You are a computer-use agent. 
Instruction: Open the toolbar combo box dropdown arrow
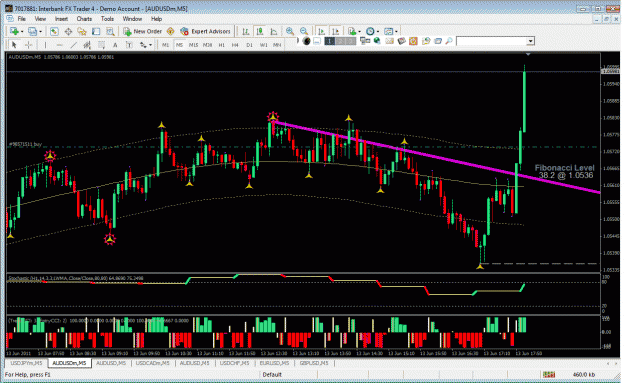pyautogui.click(x=531, y=41)
